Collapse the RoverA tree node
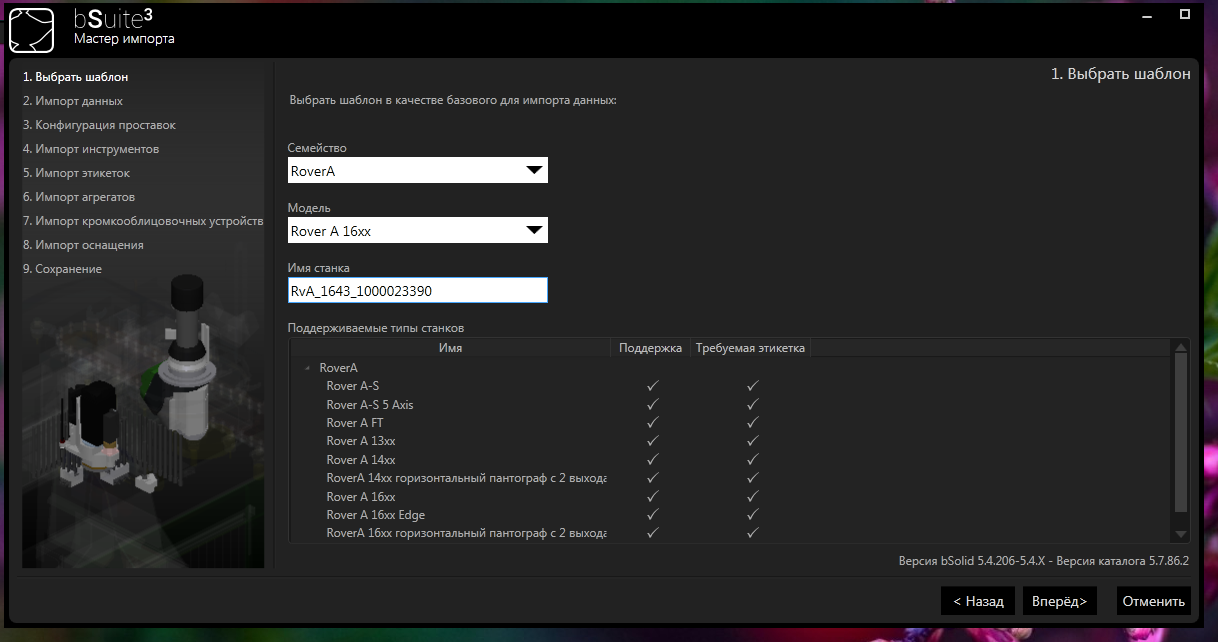 coord(307,368)
